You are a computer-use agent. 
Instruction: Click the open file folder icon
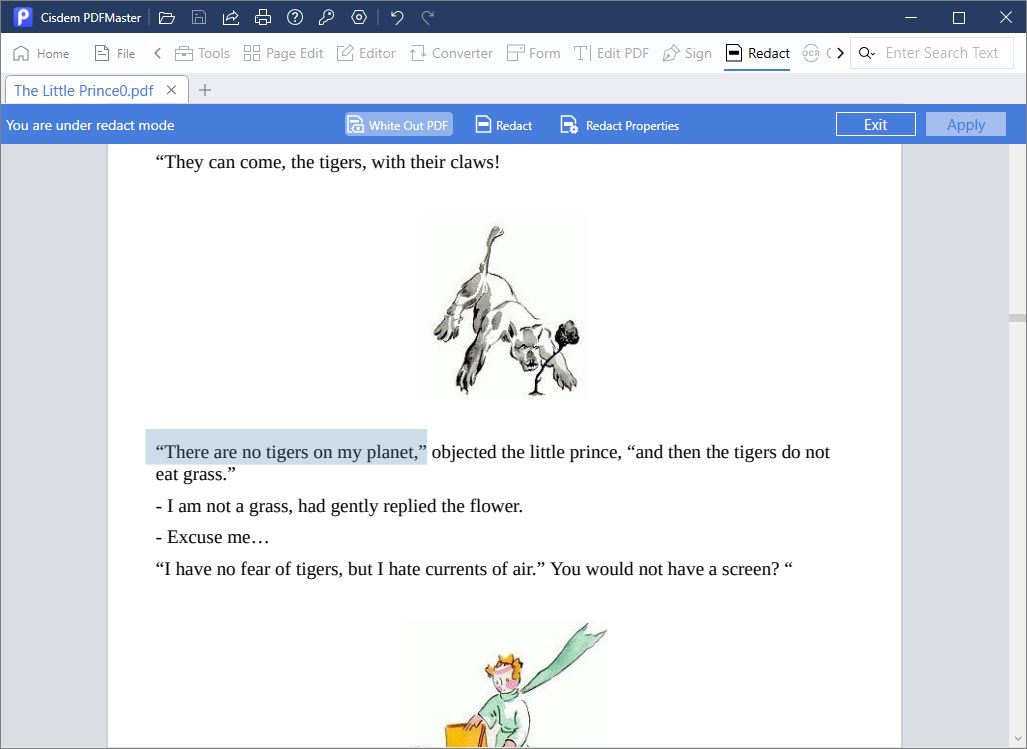(x=167, y=18)
